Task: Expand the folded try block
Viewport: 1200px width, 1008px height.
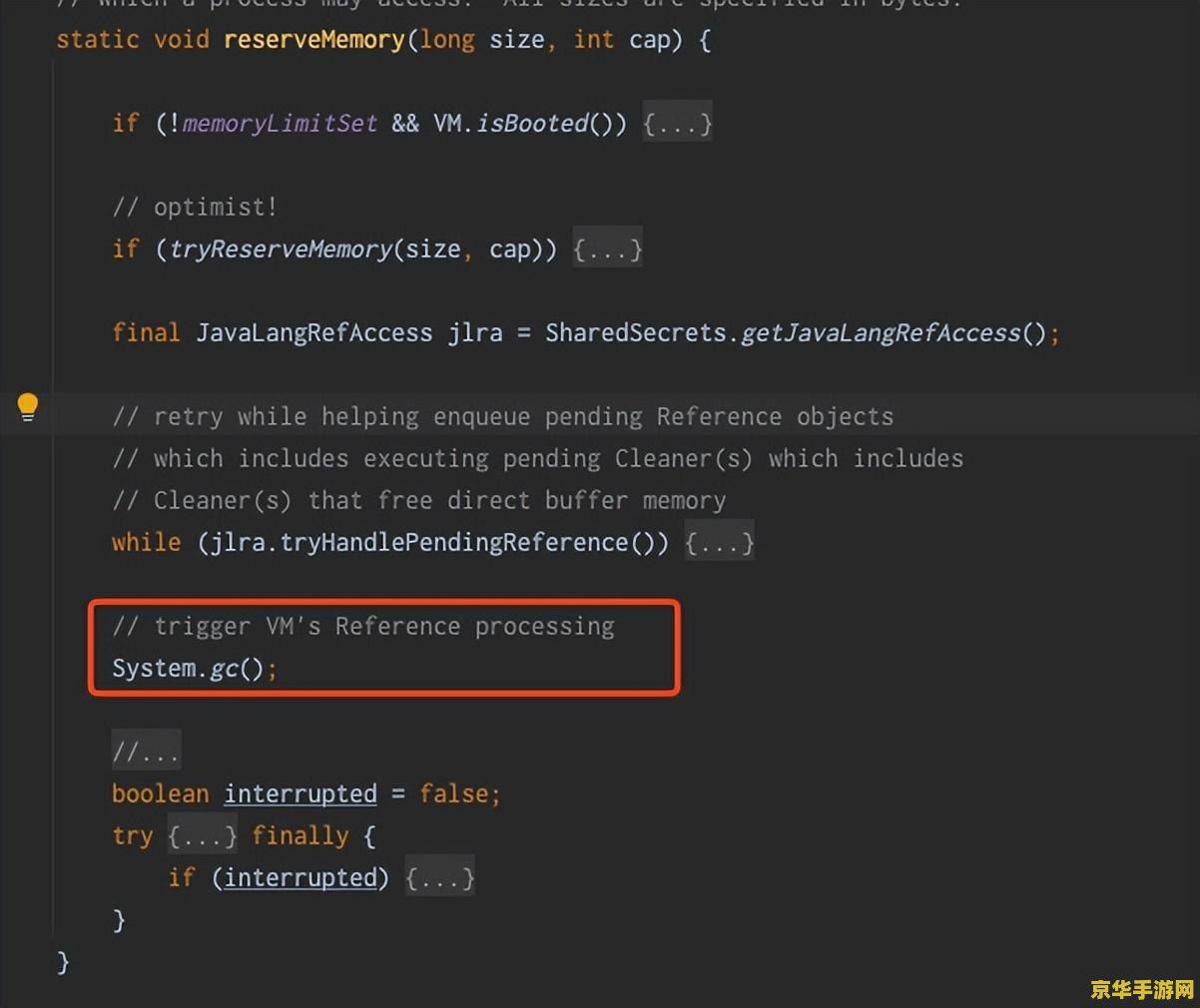Action: [x=202, y=835]
